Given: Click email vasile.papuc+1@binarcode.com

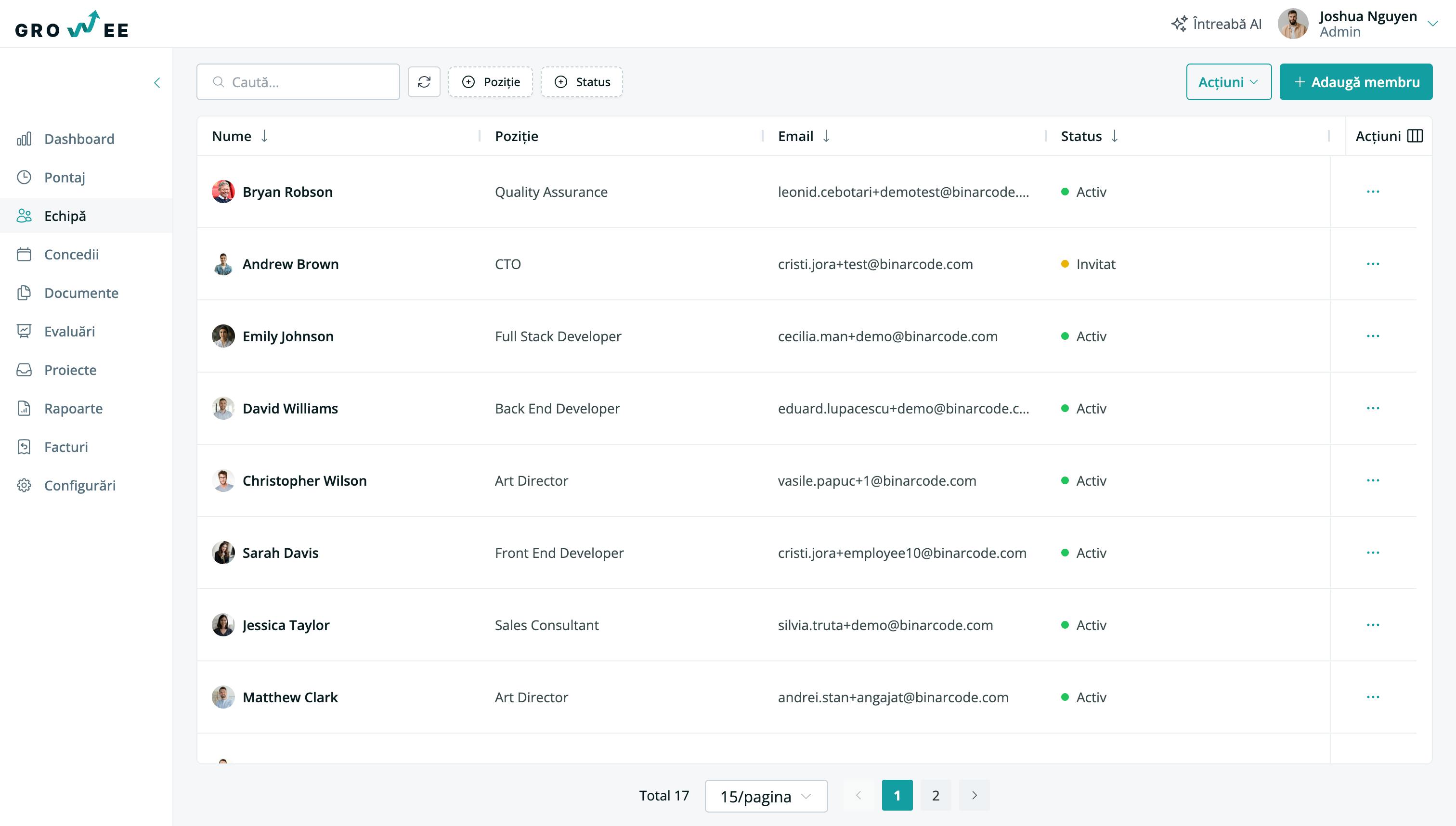Looking at the screenshot, I should [877, 481].
